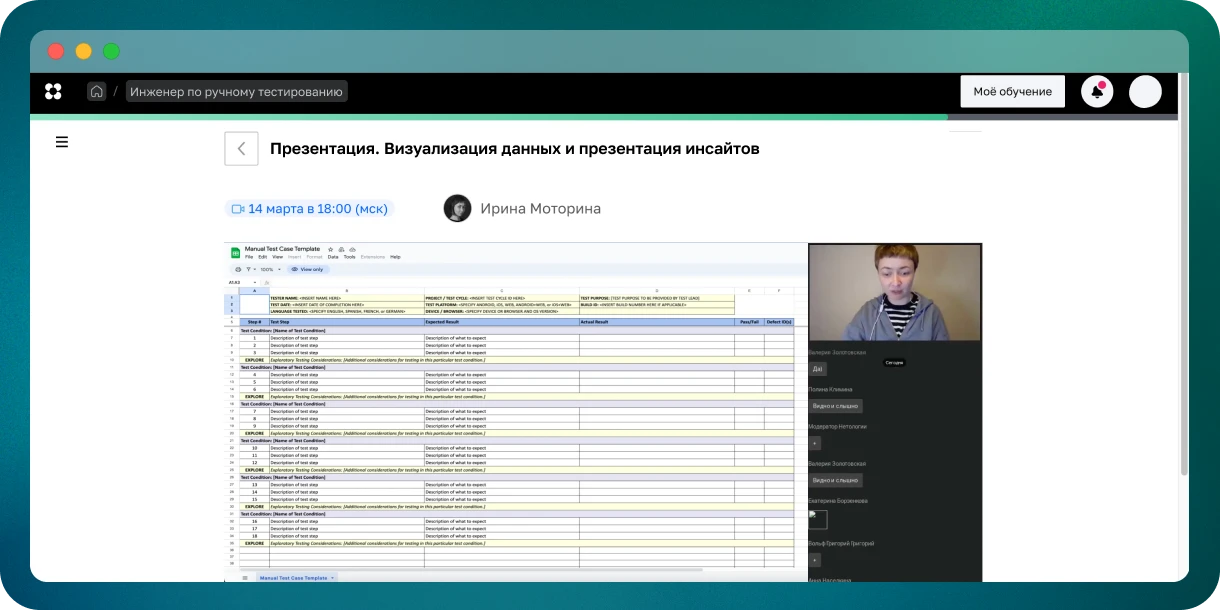Go back using the left chevron button
The image size is (1220, 610).
click(x=241, y=149)
